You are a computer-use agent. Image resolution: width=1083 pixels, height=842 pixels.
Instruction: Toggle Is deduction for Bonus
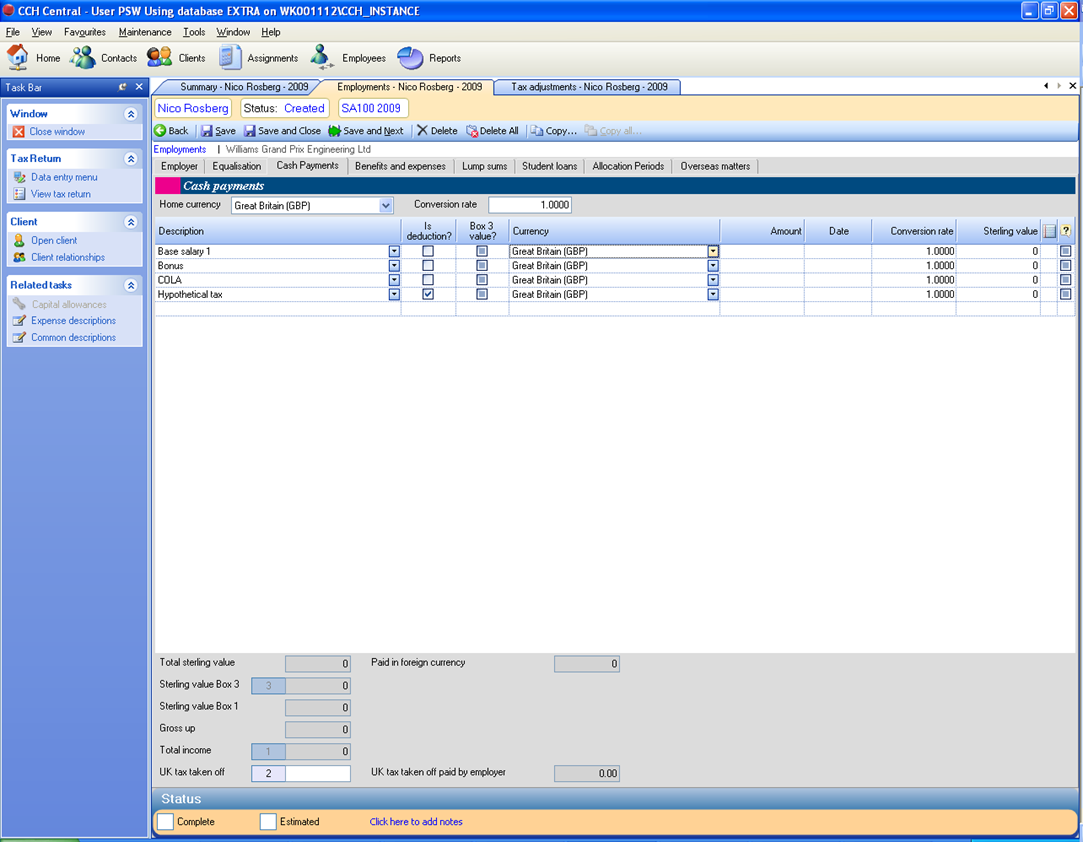428,266
